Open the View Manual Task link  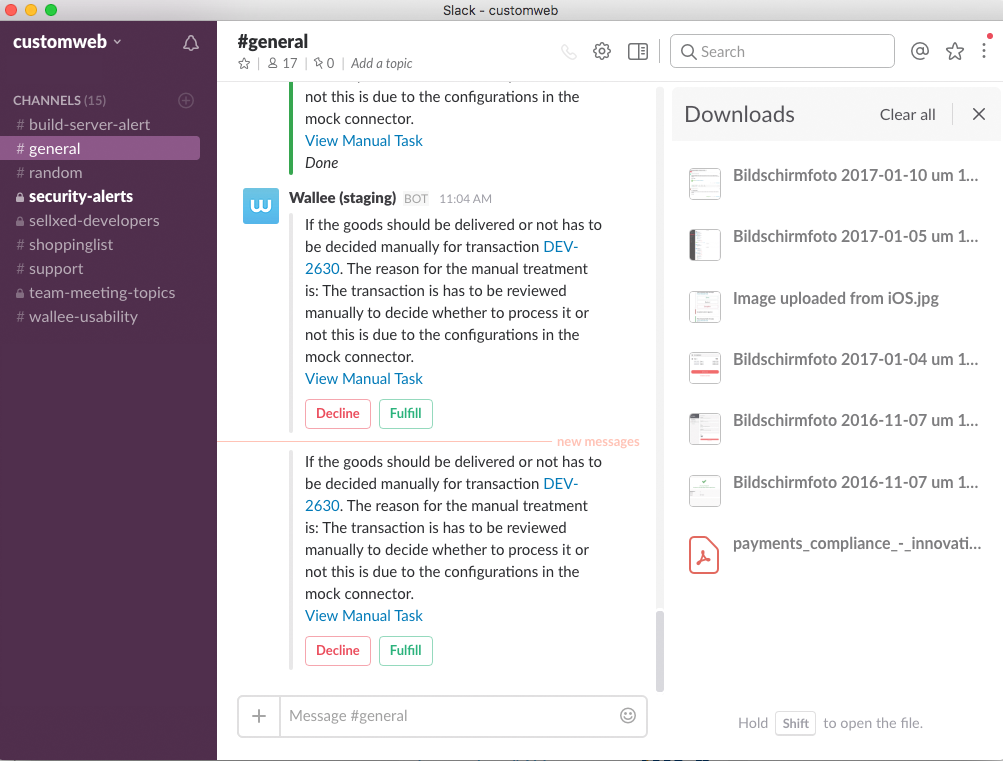pyautogui.click(x=363, y=615)
